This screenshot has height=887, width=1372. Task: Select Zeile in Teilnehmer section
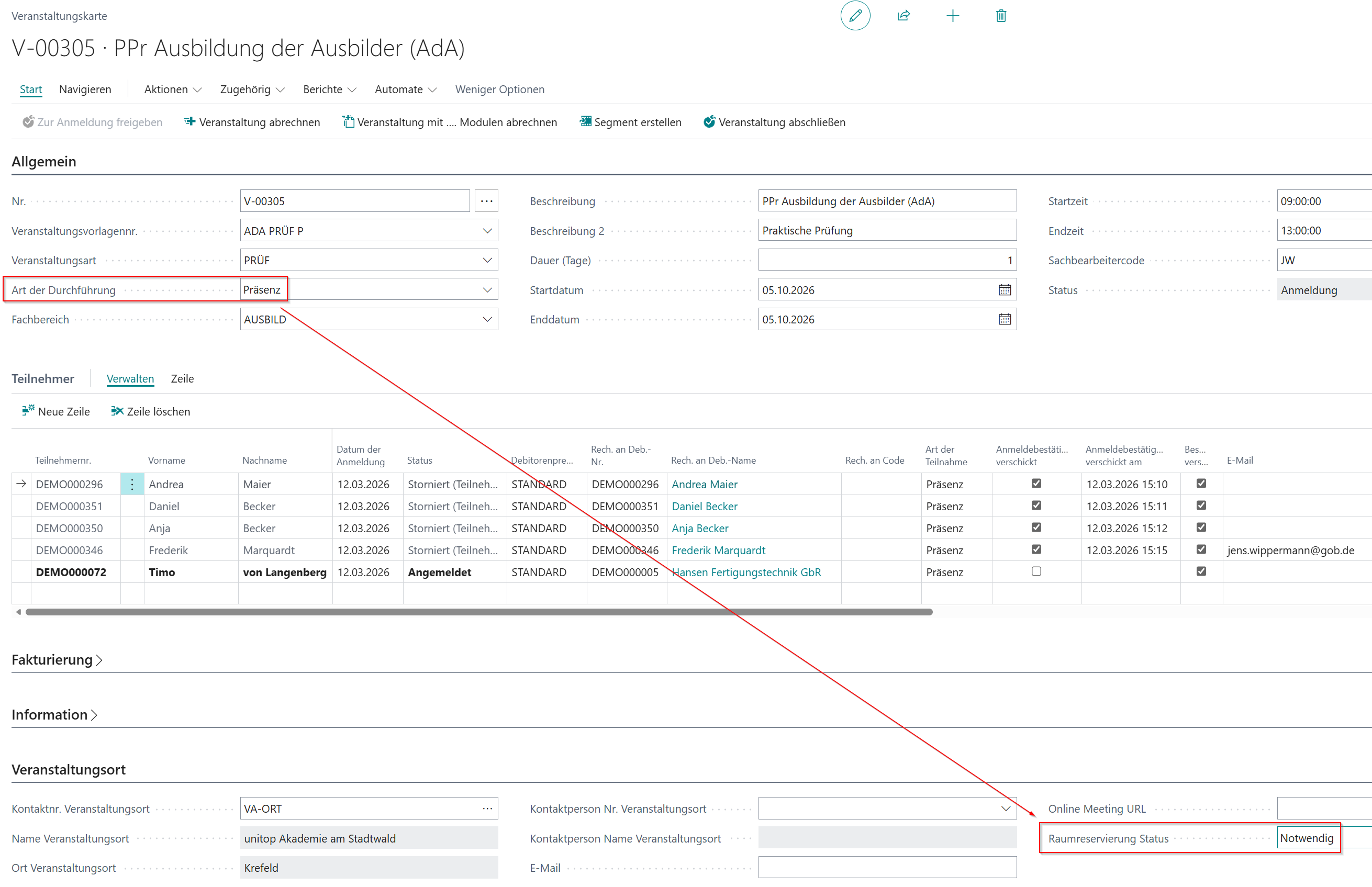(182, 378)
